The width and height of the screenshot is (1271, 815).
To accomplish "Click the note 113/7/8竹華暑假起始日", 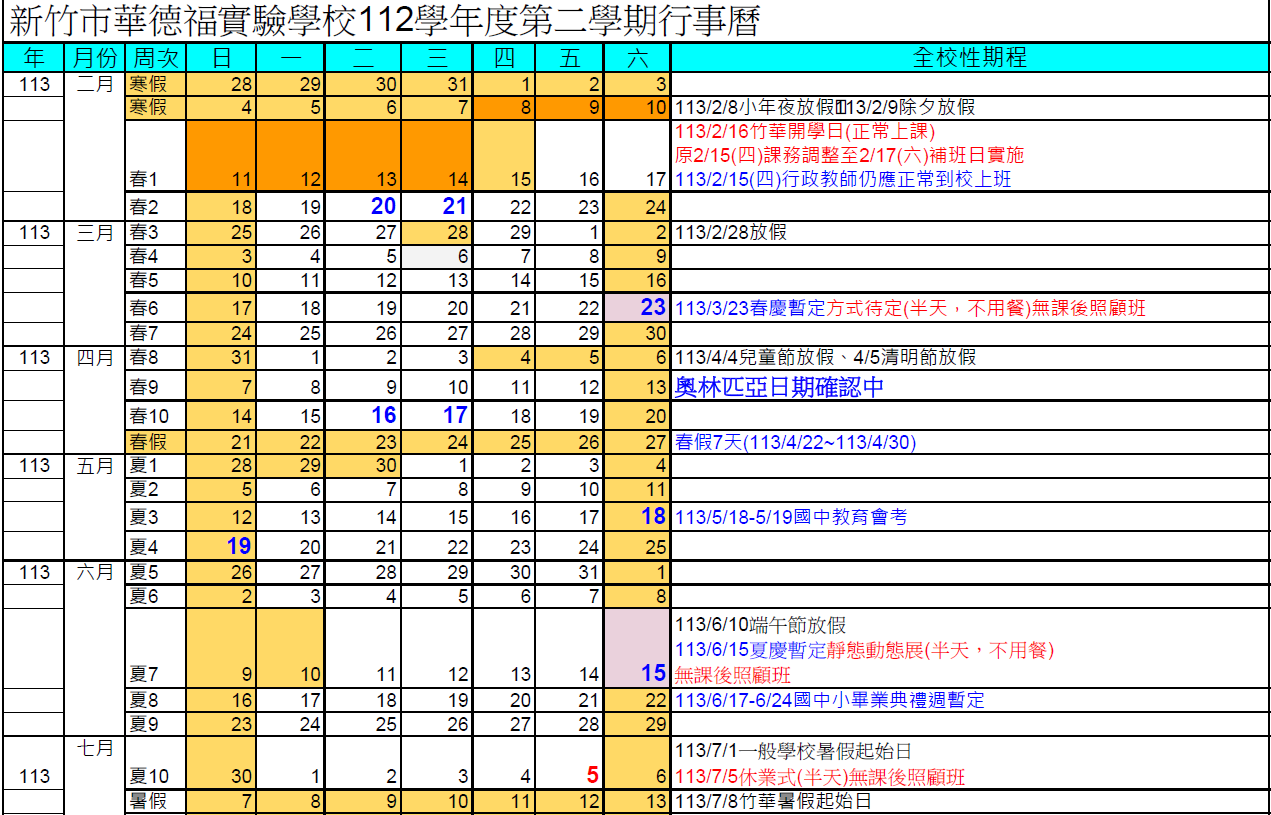I will tap(775, 800).
